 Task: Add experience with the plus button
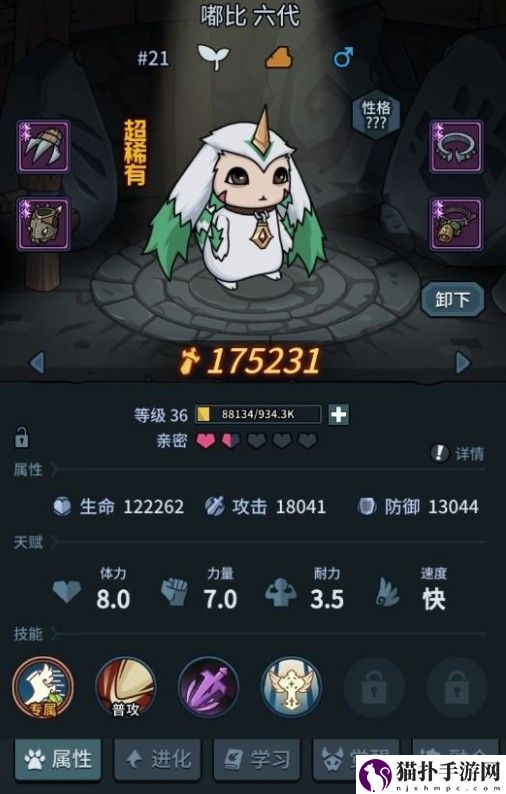(x=338, y=414)
